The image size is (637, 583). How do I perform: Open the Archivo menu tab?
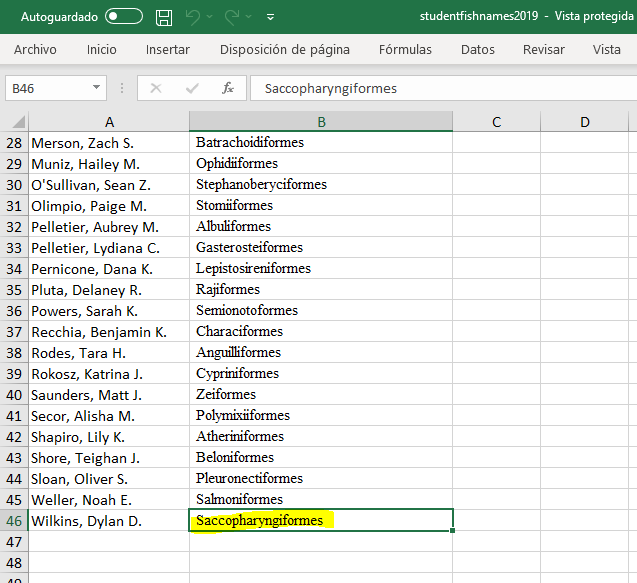pos(35,49)
